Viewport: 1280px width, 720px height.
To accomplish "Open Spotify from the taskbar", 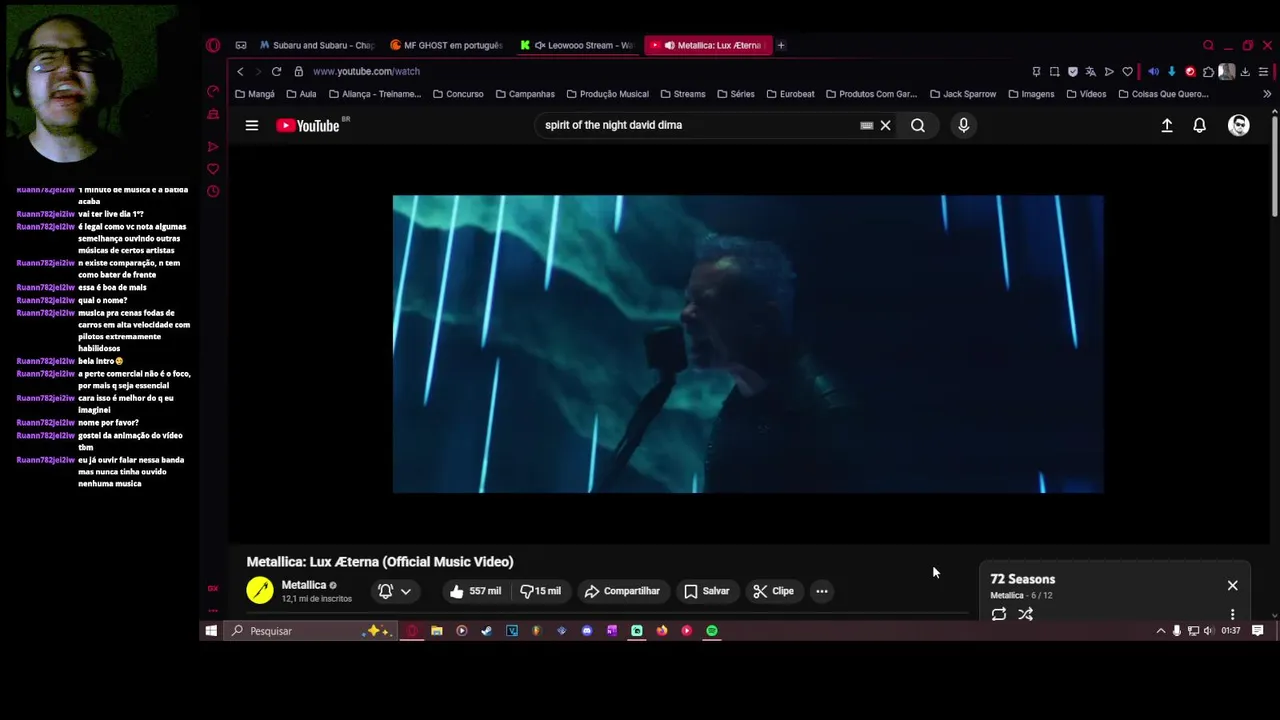I will (x=712, y=631).
